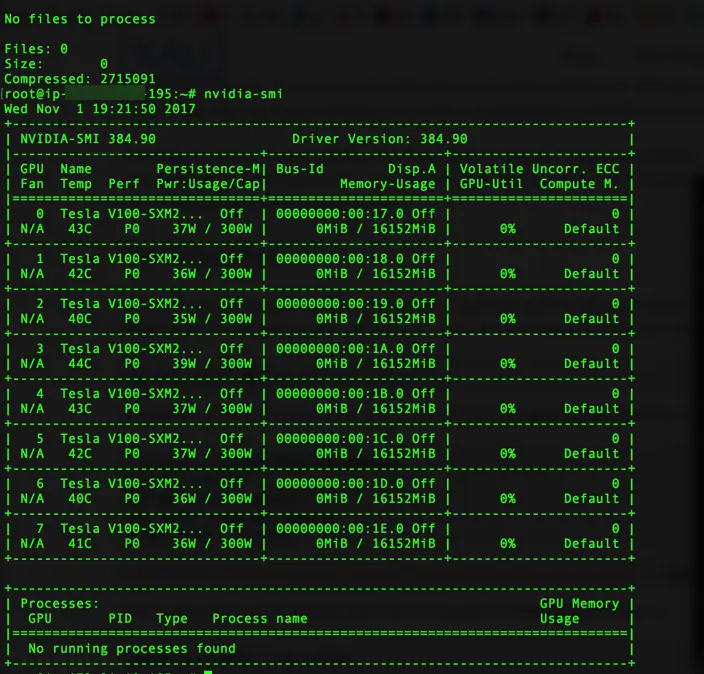The height and width of the screenshot is (674, 704).
Task: Click the Process name column header
Action: click(x=260, y=618)
